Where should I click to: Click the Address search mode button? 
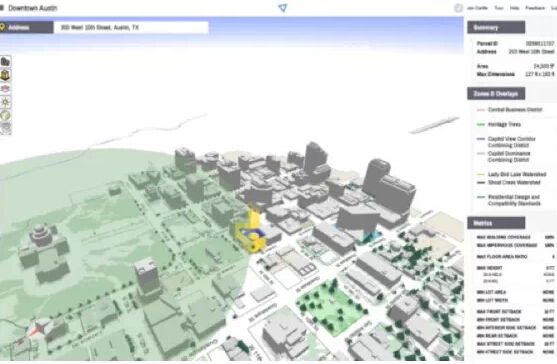click(26, 27)
